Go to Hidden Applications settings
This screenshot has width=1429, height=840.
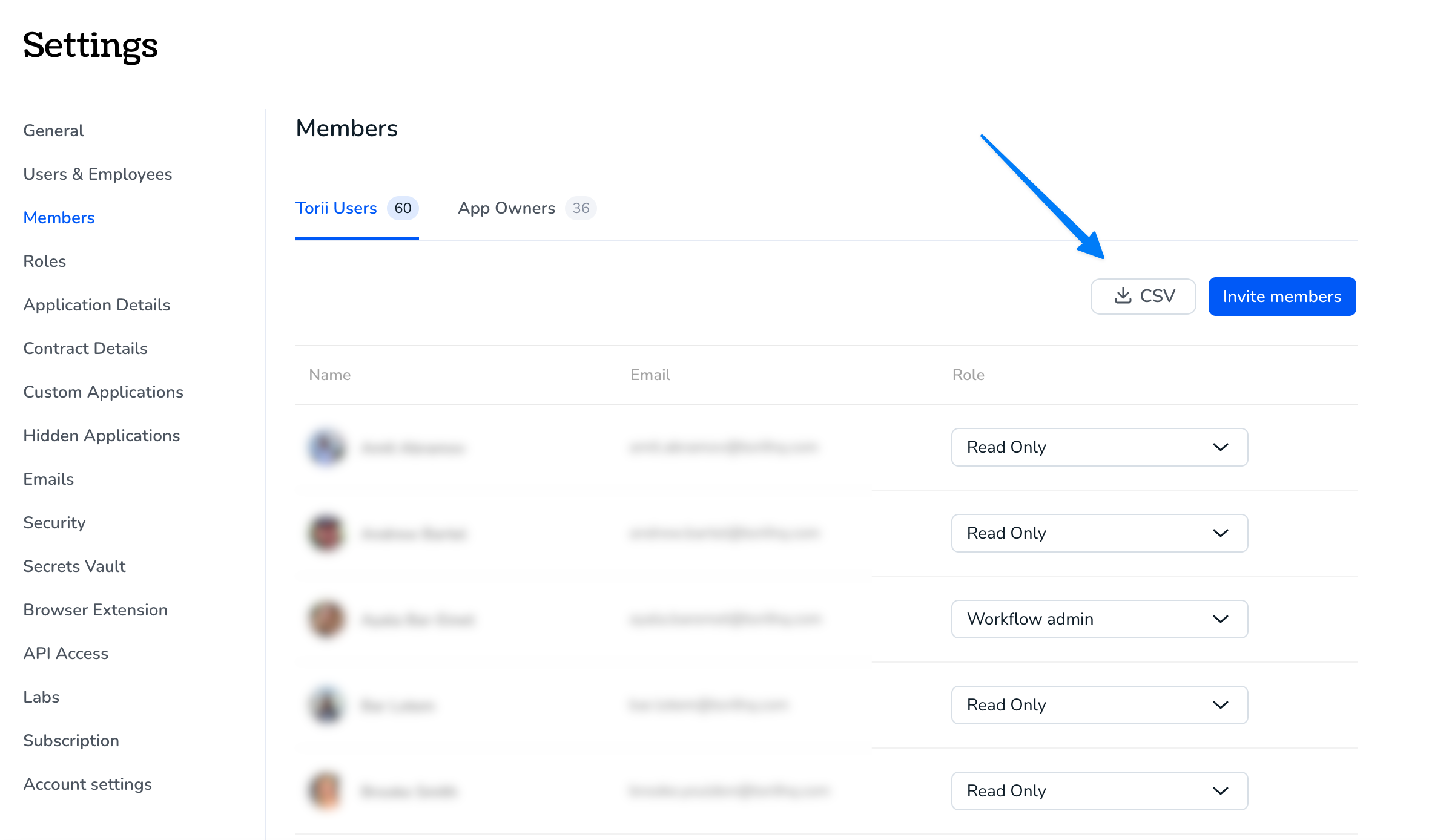(102, 436)
